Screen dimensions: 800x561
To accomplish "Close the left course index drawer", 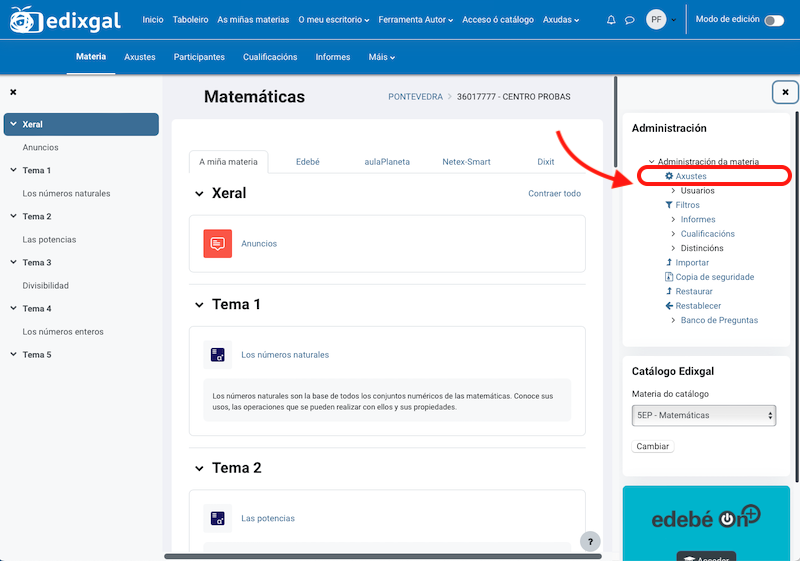I will [x=13, y=92].
